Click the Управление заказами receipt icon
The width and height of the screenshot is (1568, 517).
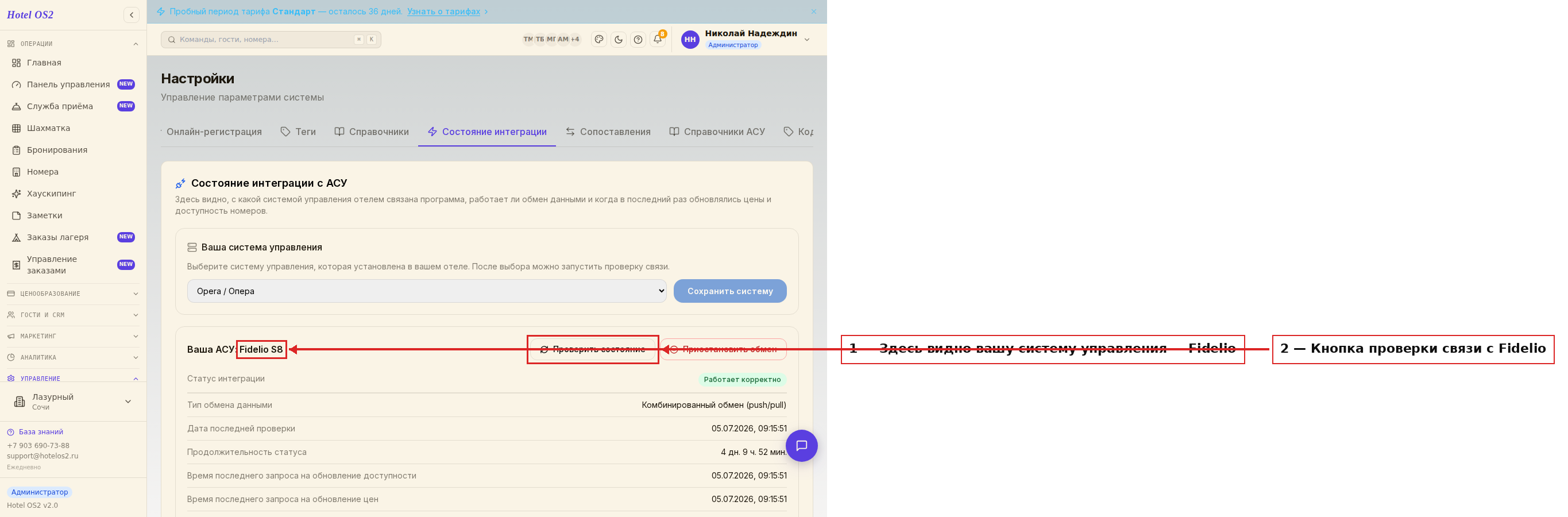coord(17,265)
